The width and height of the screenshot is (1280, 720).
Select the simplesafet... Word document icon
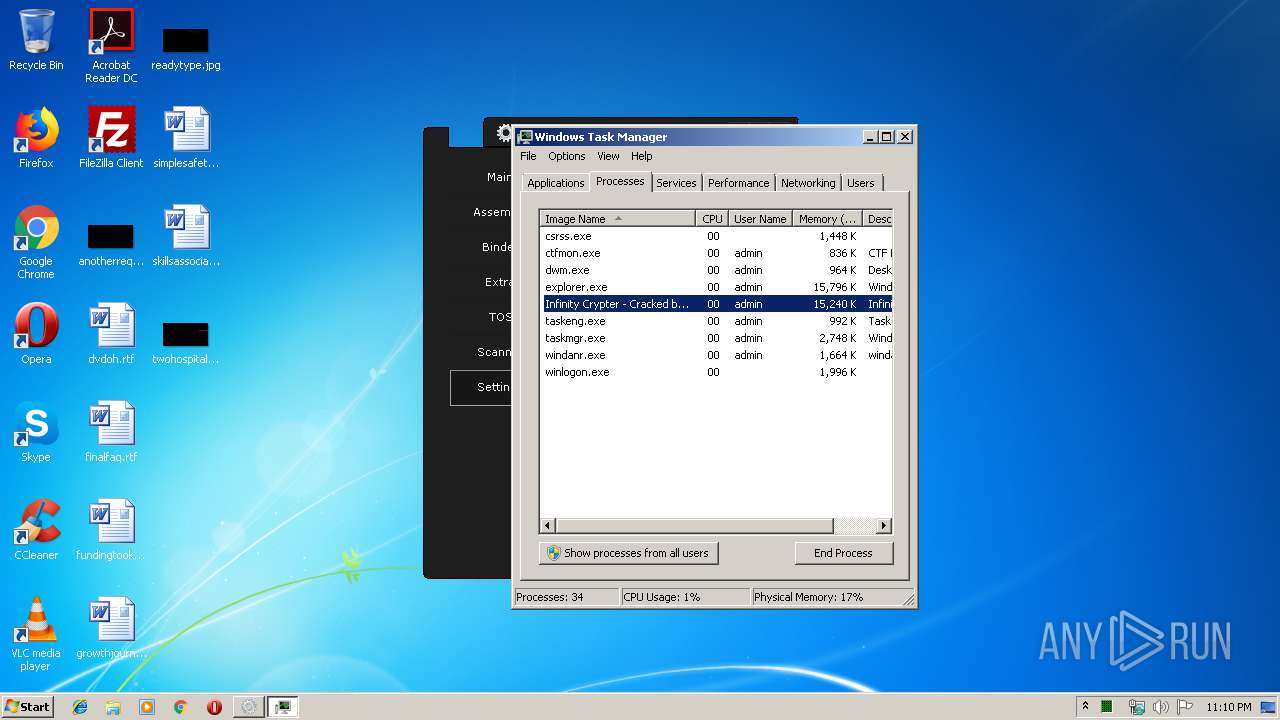(x=186, y=138)
